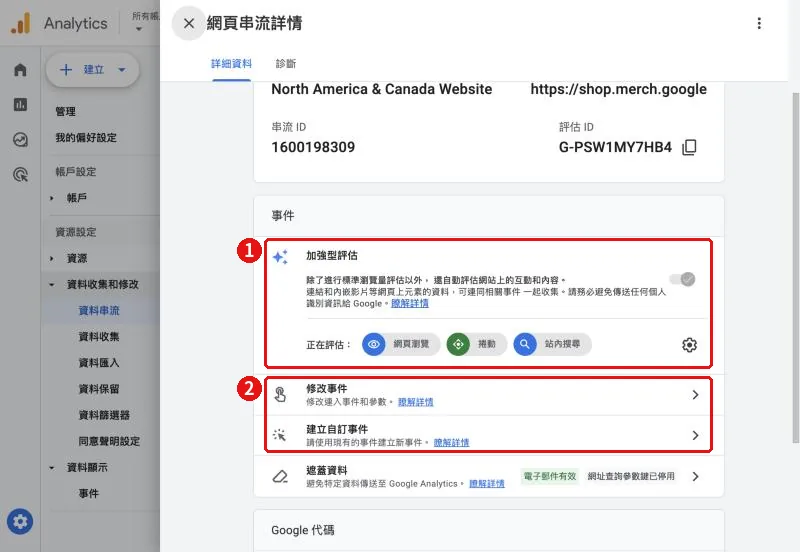Screen dimensions: 800x552
Task: Open 瞭解詳情 link under 遮蓋資料
Action: pyautogui.click(x=487, y=484)
